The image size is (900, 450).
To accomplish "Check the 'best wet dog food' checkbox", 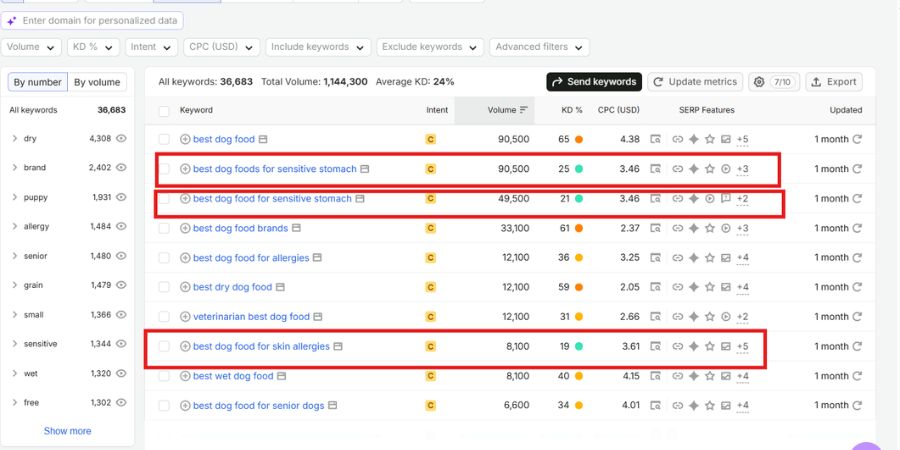I will 164,377.
